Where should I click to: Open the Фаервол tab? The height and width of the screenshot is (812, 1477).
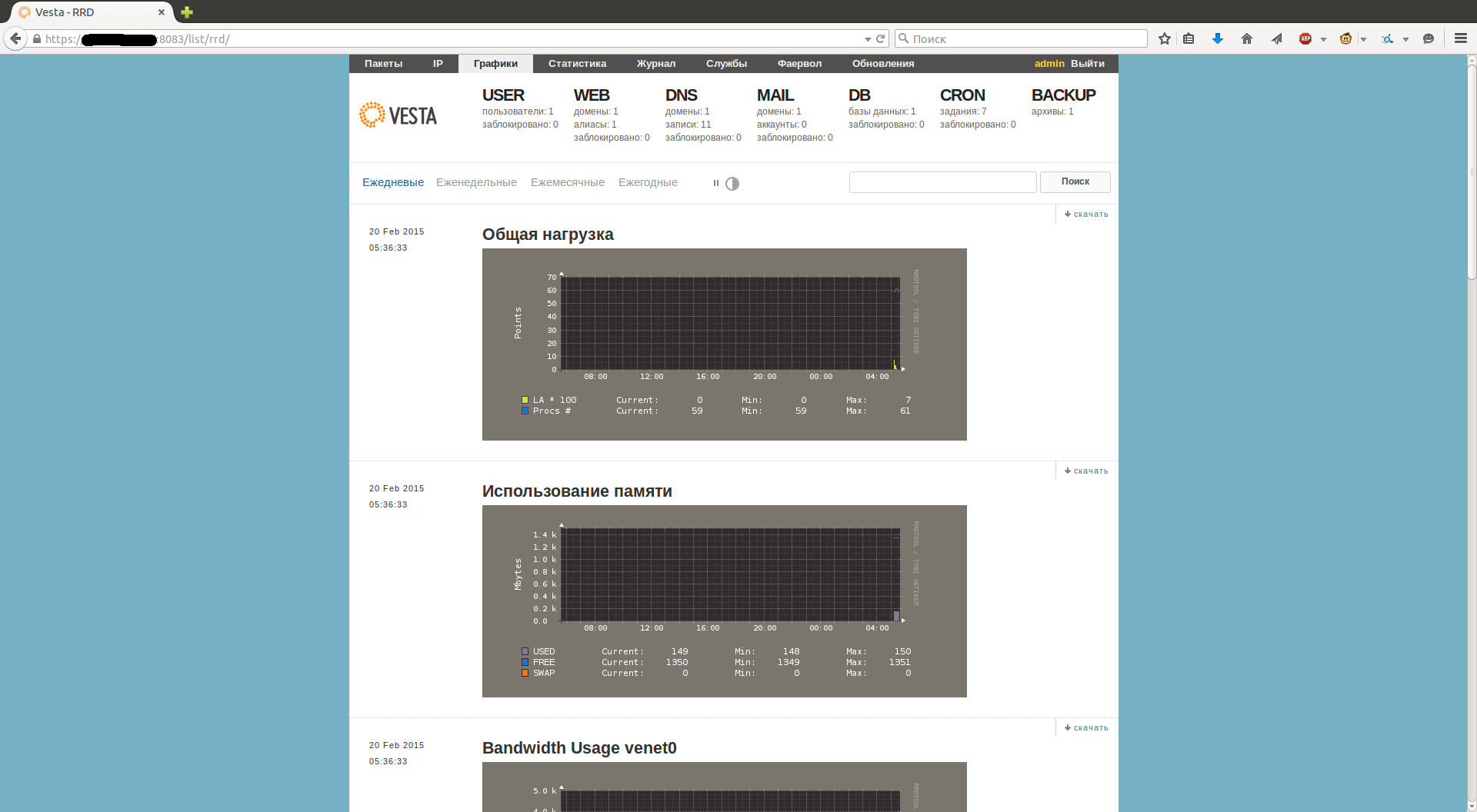(799, 64)
